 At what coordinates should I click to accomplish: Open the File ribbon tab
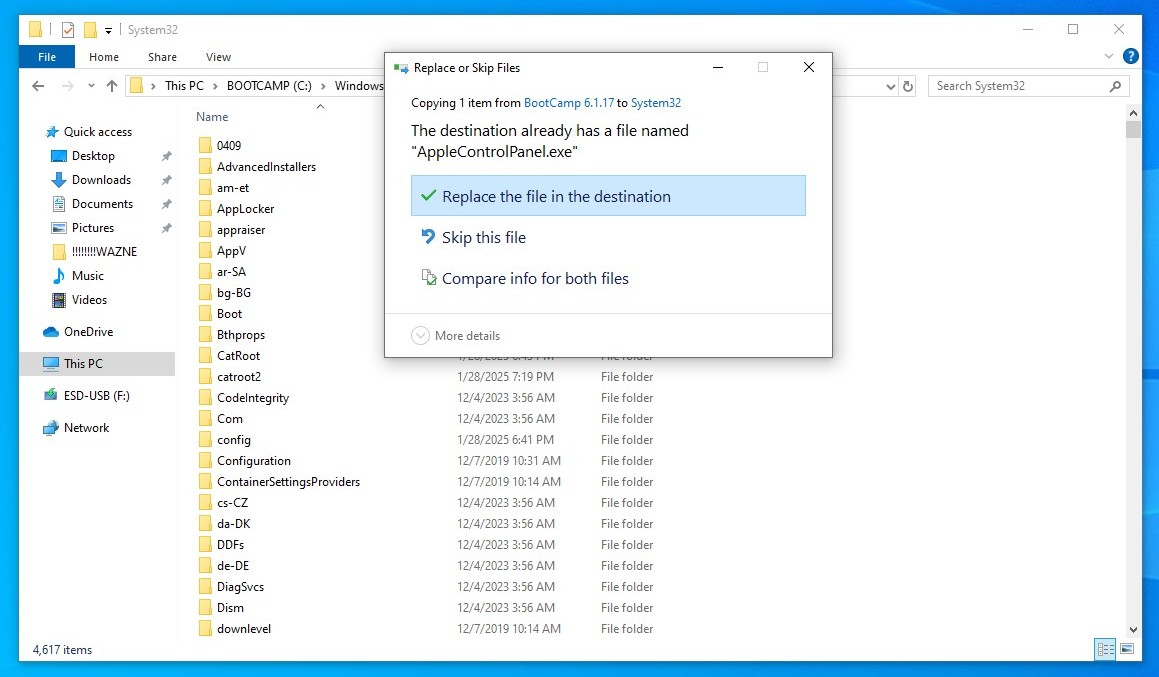47,57
